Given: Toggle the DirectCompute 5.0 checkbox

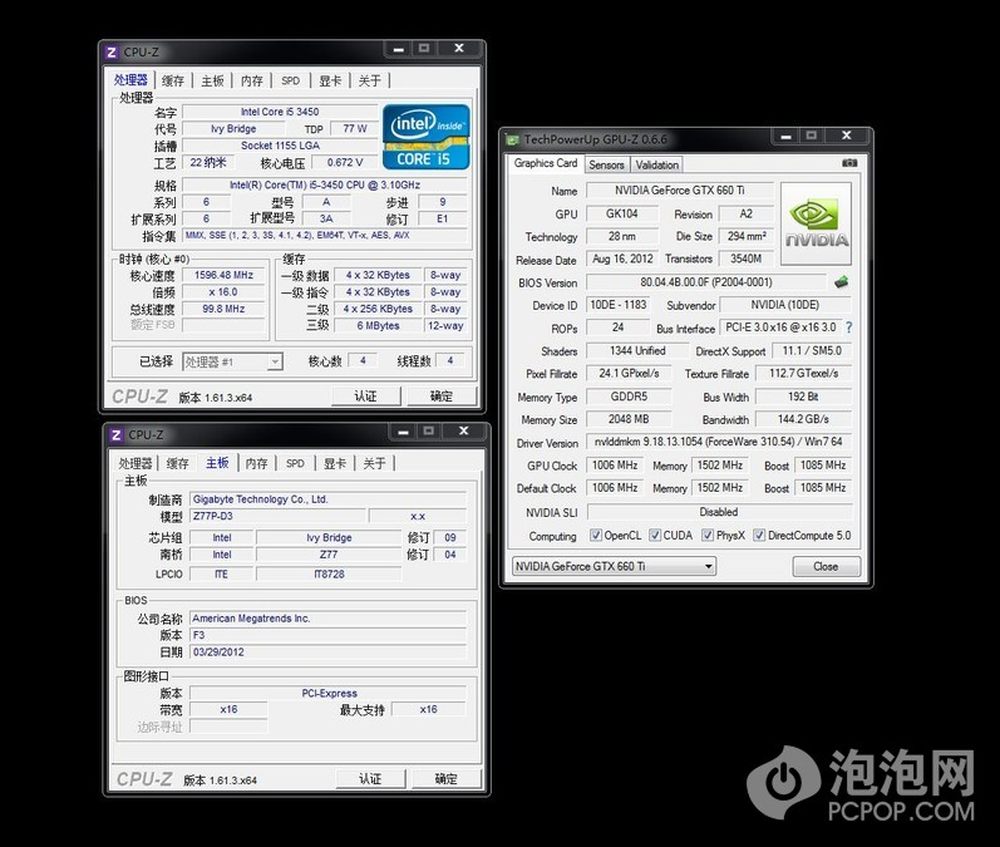Looking at the screenshot, I should [759, 535].
